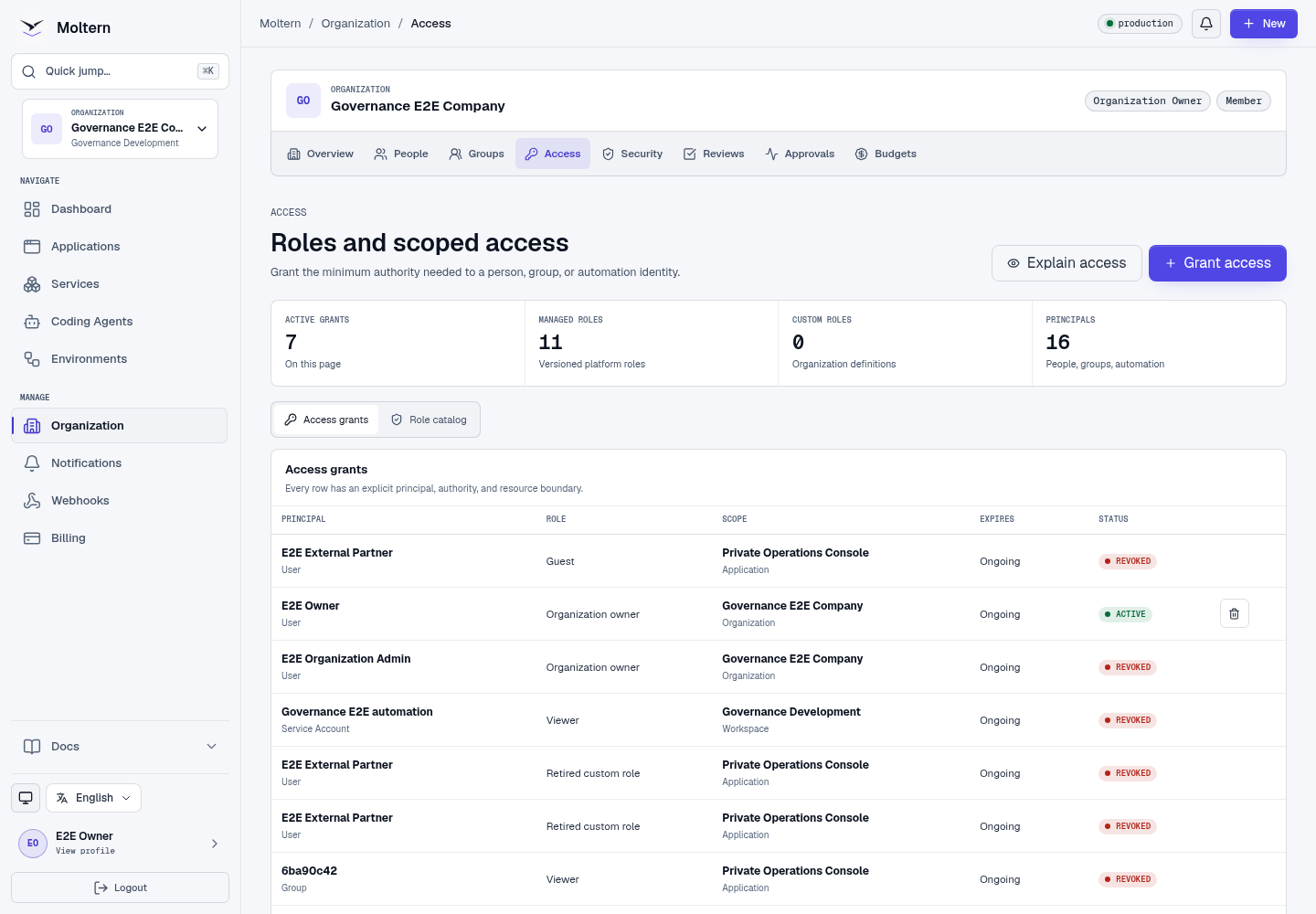Click the Governance E2E automation principal
1316x914 pixels.
pos(357,712)
